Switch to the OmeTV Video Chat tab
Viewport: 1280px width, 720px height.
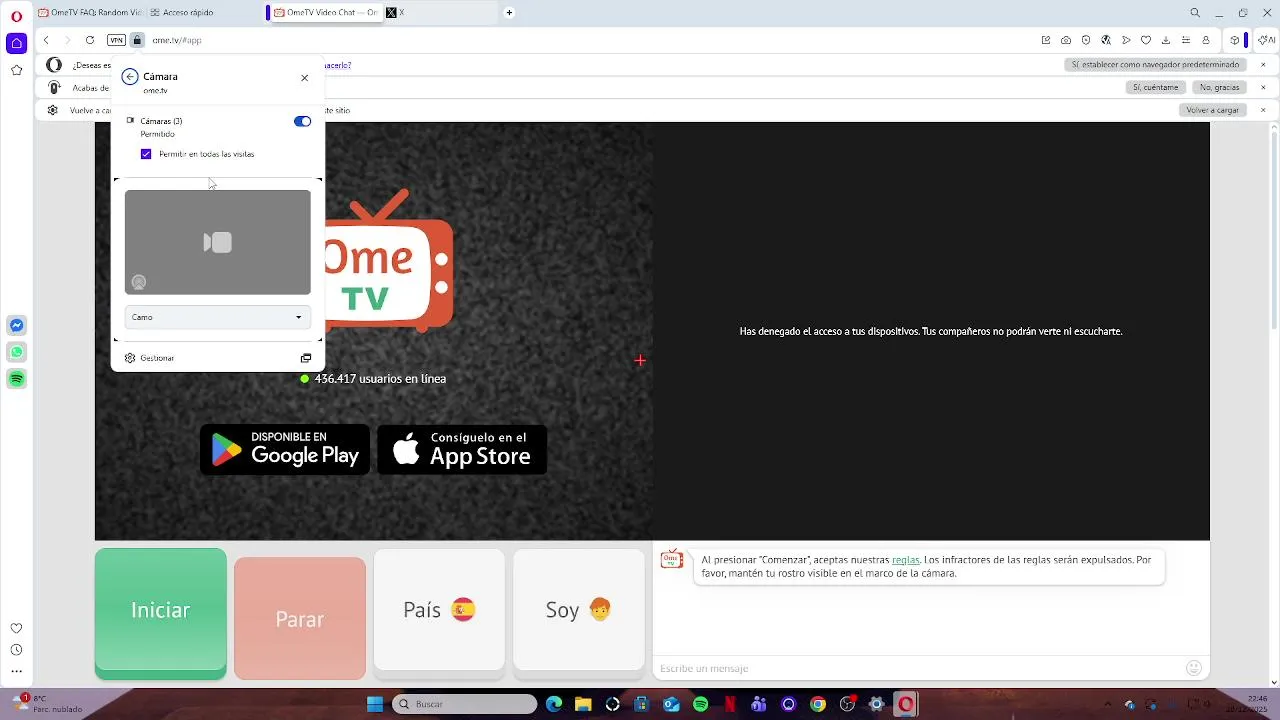click(325, 13)
